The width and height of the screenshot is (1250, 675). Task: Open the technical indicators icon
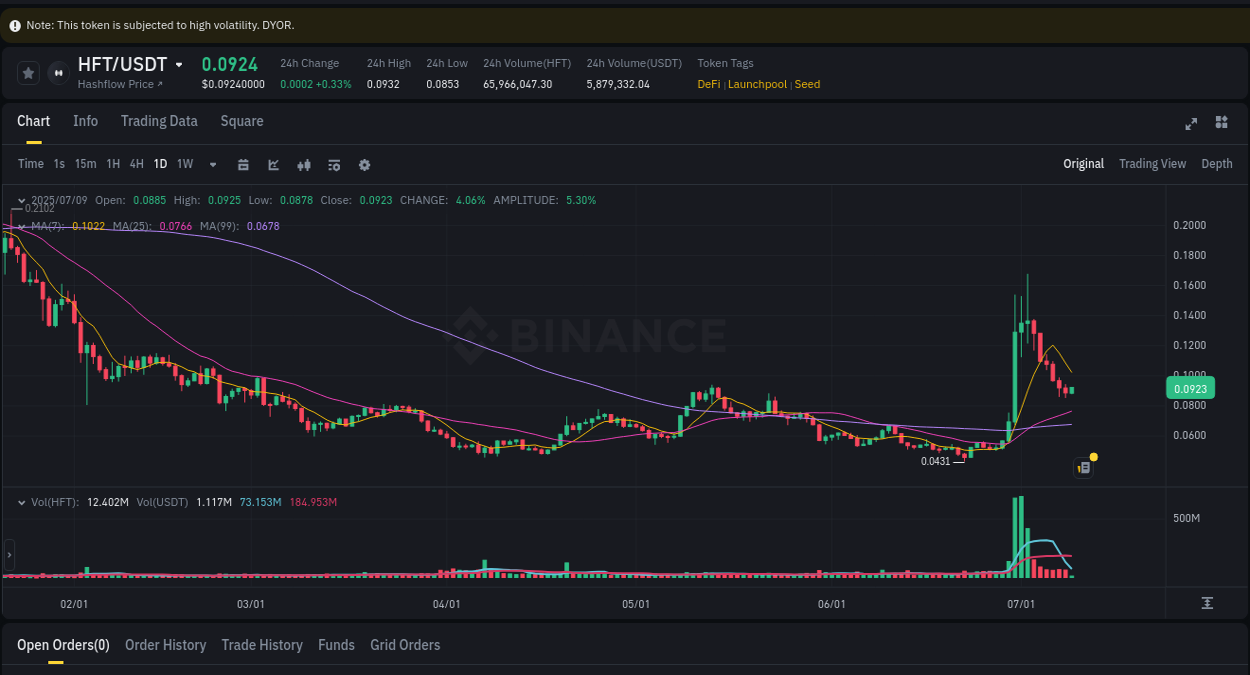point(334,164)
